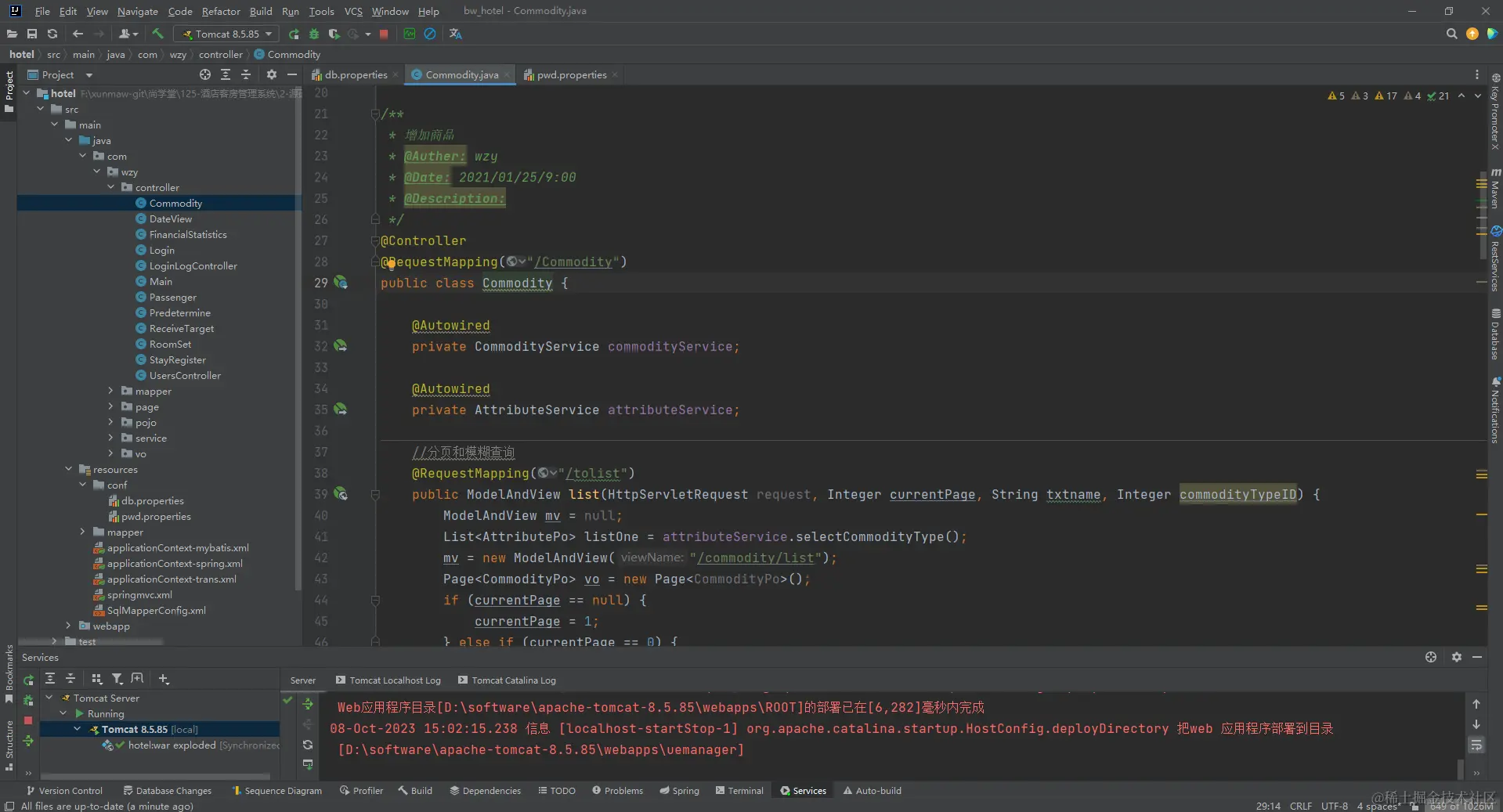Viewport: 1503px width, 812px height.
Task: Switch to pwd.properties editor tab
Action: [572, 74]
